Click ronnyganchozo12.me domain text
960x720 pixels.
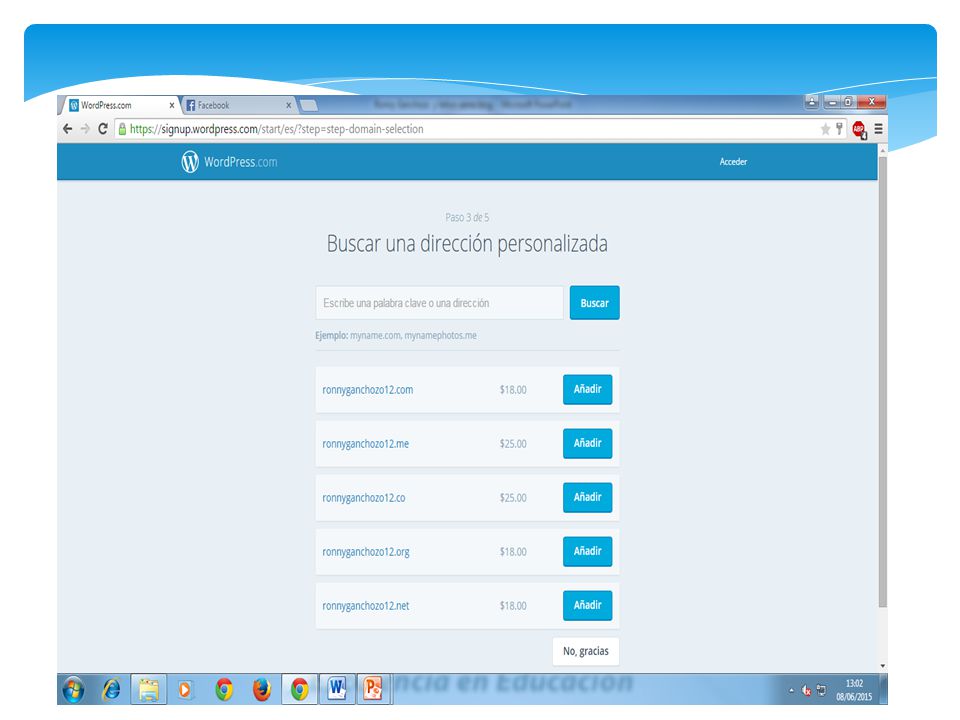[366, 444]
